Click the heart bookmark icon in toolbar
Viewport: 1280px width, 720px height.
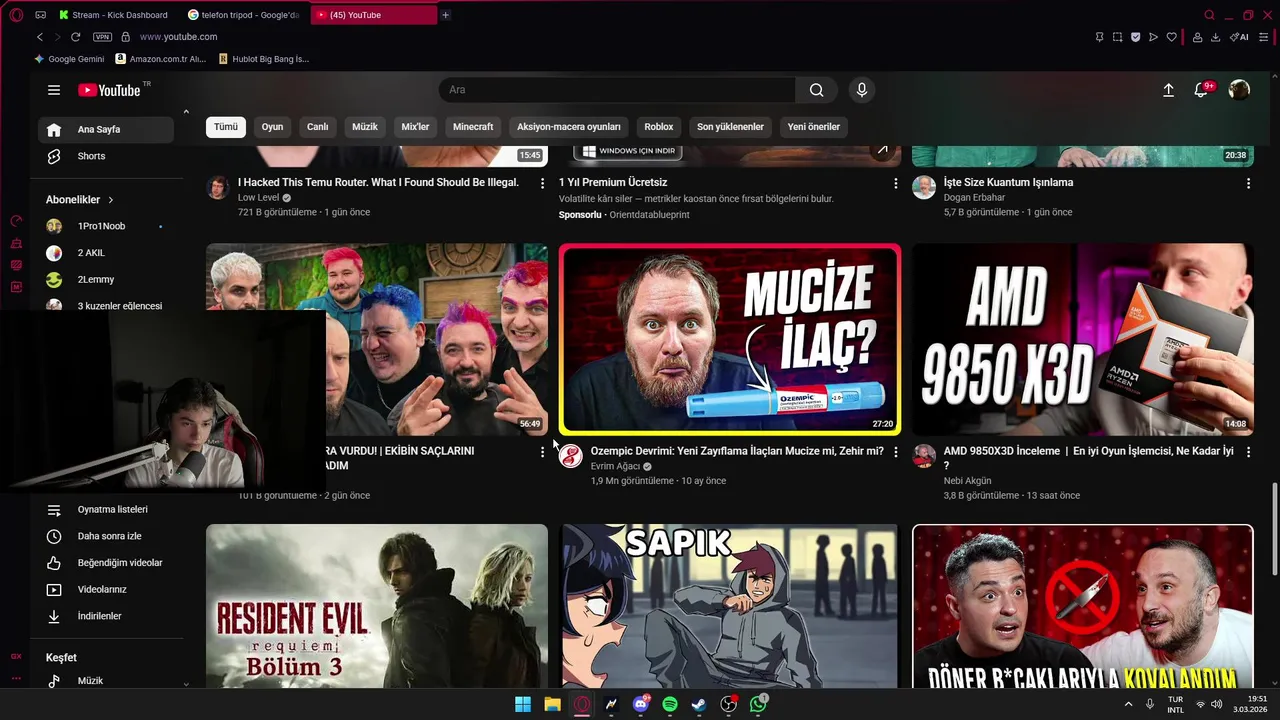[x=1172, y=37]
